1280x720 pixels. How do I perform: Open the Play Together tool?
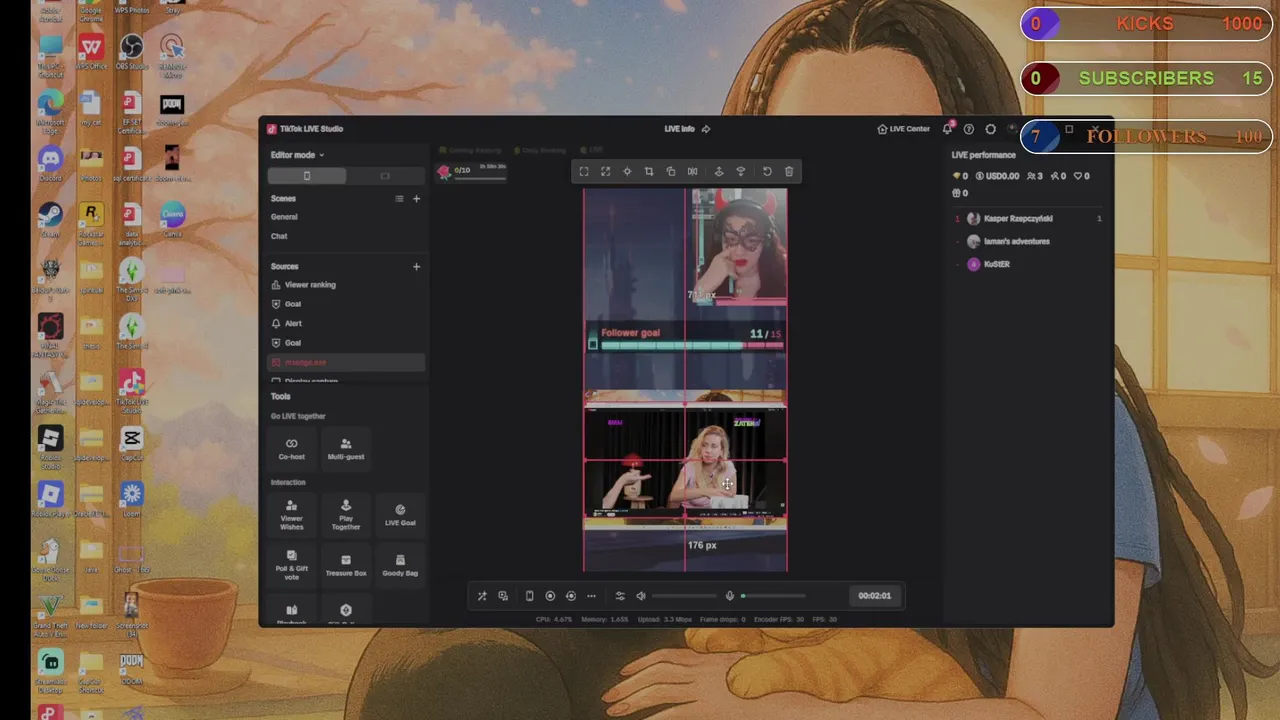(346, 515)
